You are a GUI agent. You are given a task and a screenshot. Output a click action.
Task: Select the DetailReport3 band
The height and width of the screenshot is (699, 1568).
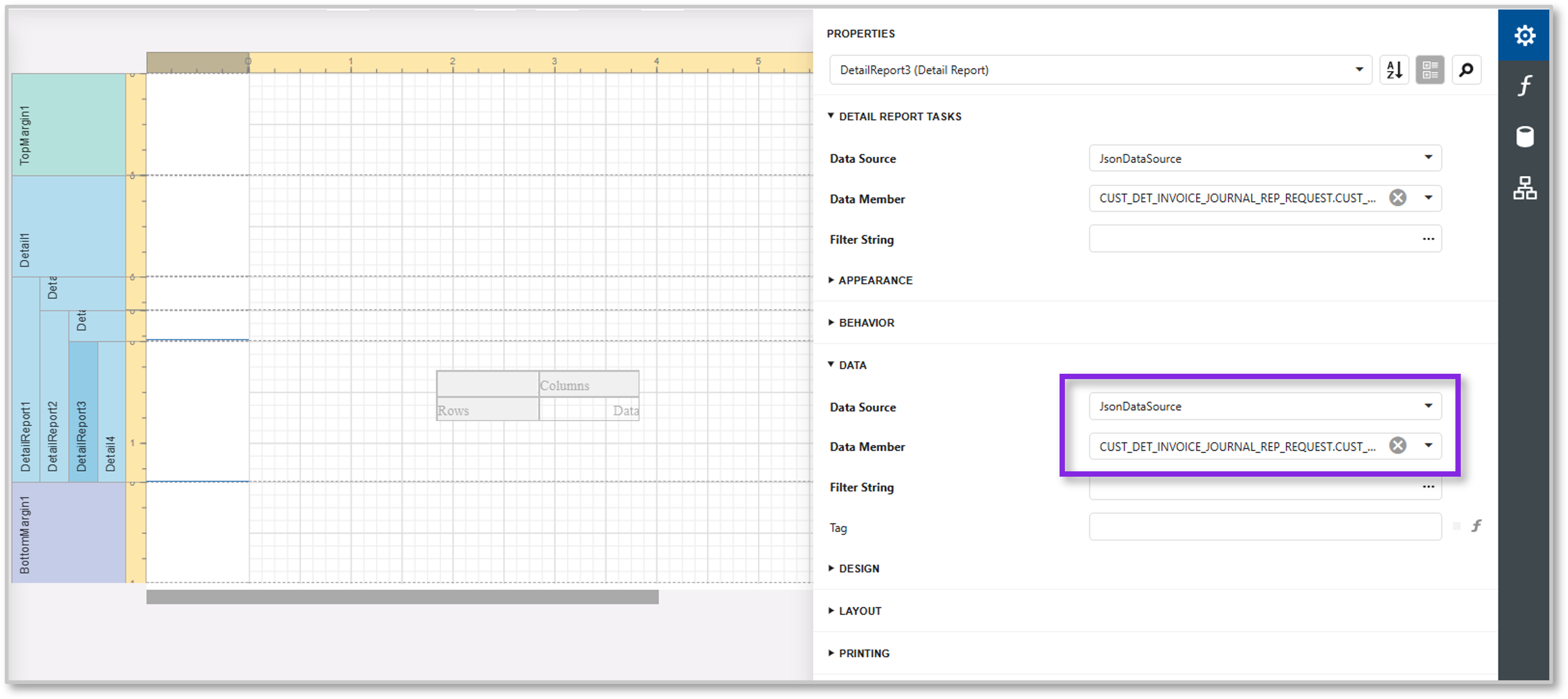[83, 412]
